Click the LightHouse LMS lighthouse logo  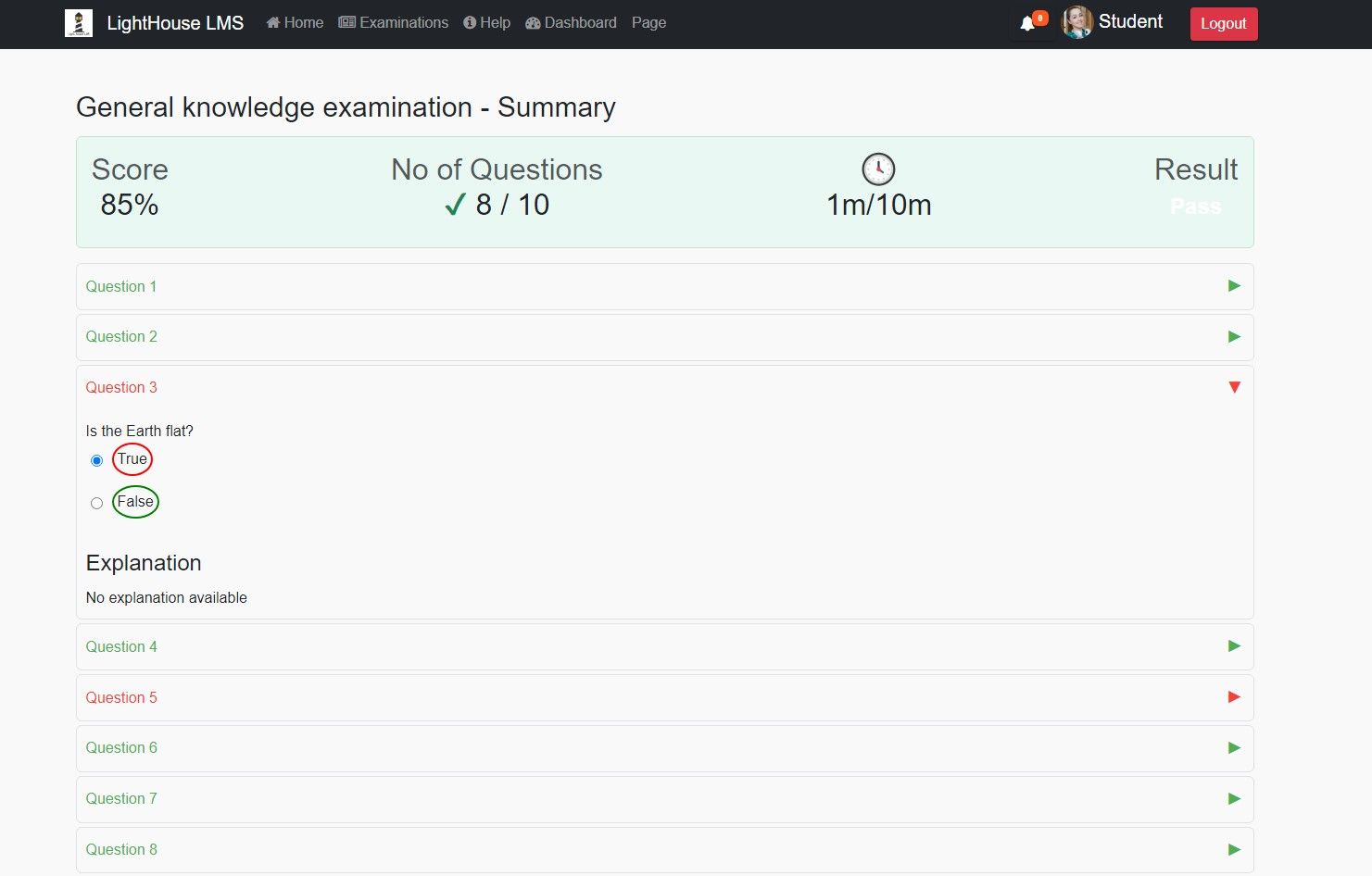[x=79, y=23]
